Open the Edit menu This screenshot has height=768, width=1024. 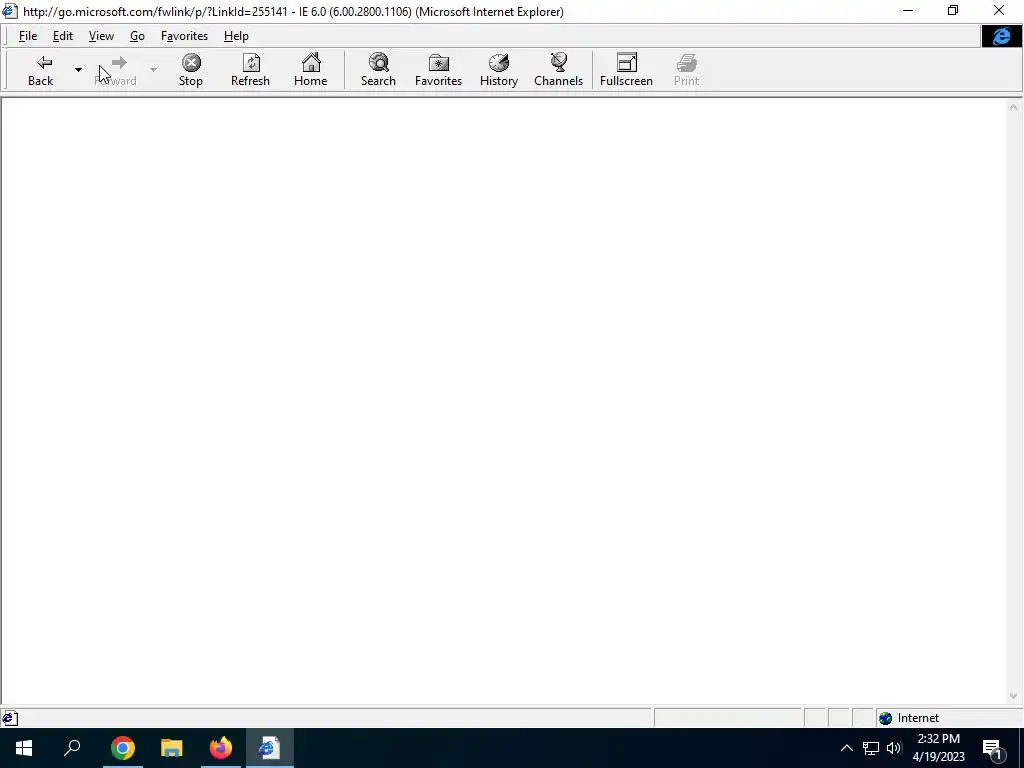point(63,36)
